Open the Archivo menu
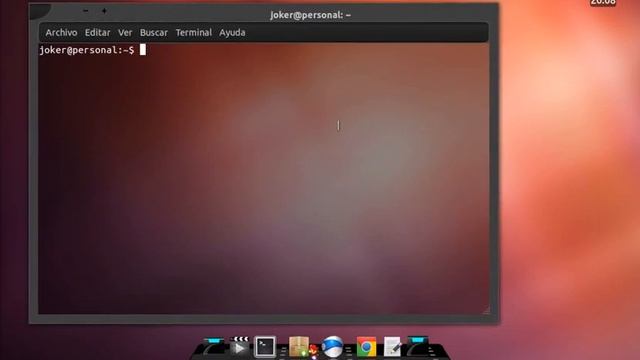 pos(61,33)
